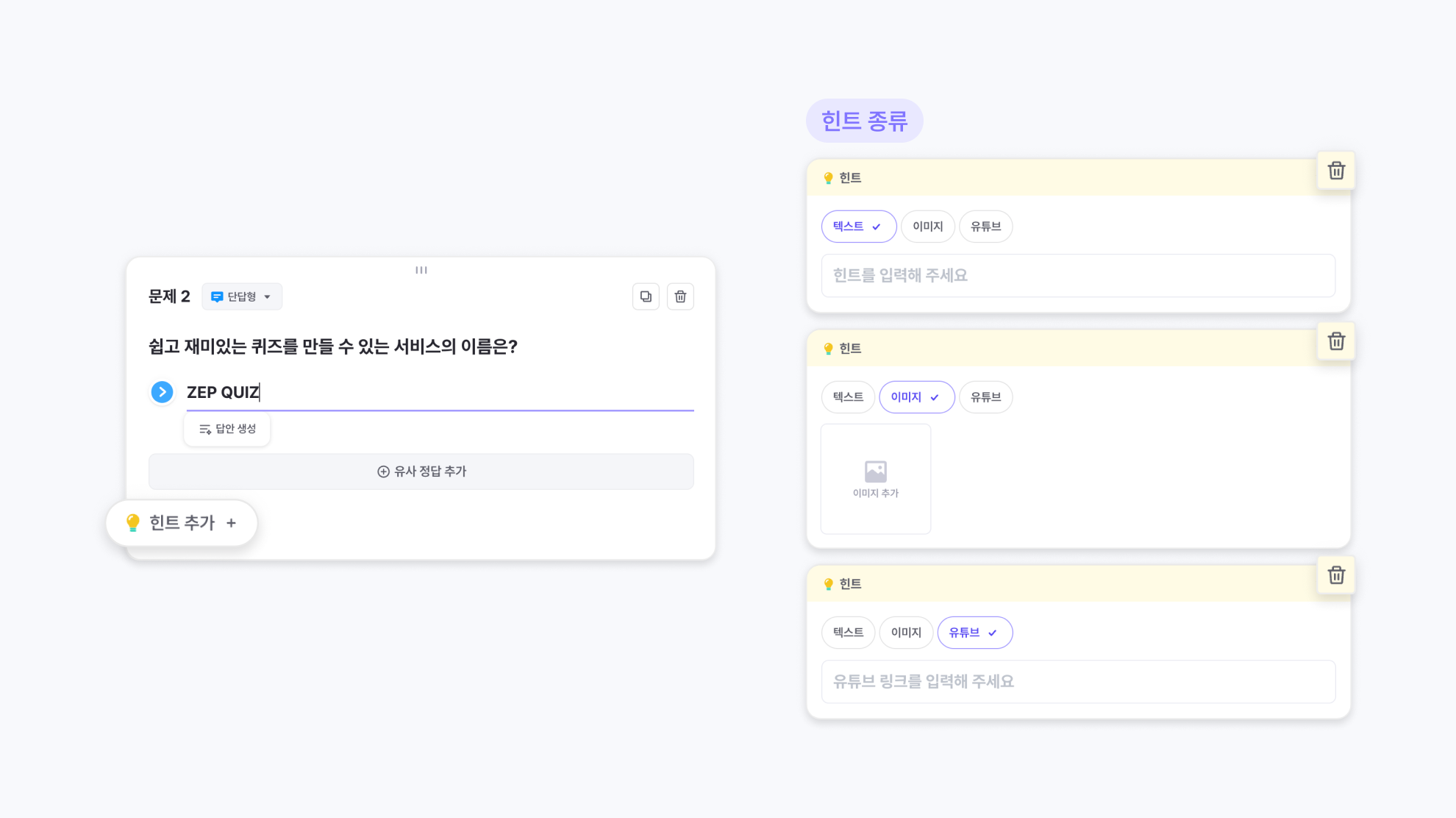Click the drag handle above question 2
Screen dimensions: 1456x818
(x=421, y=270)
